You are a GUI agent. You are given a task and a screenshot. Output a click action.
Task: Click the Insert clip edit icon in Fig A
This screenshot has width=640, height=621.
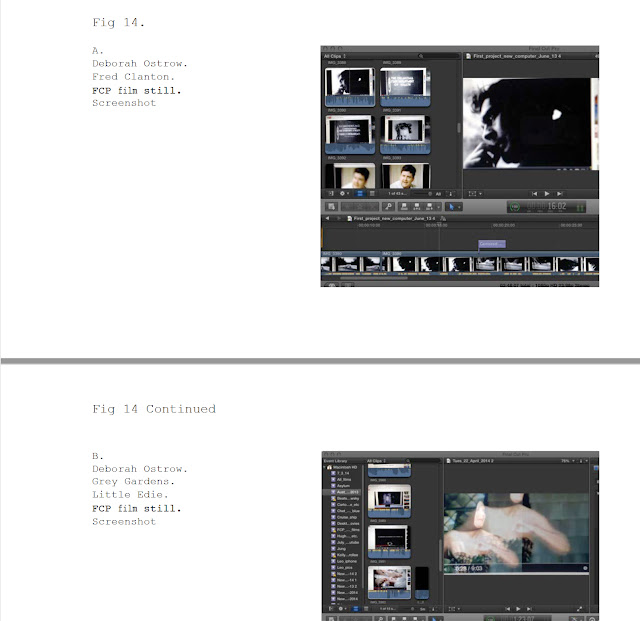(417, 207)
